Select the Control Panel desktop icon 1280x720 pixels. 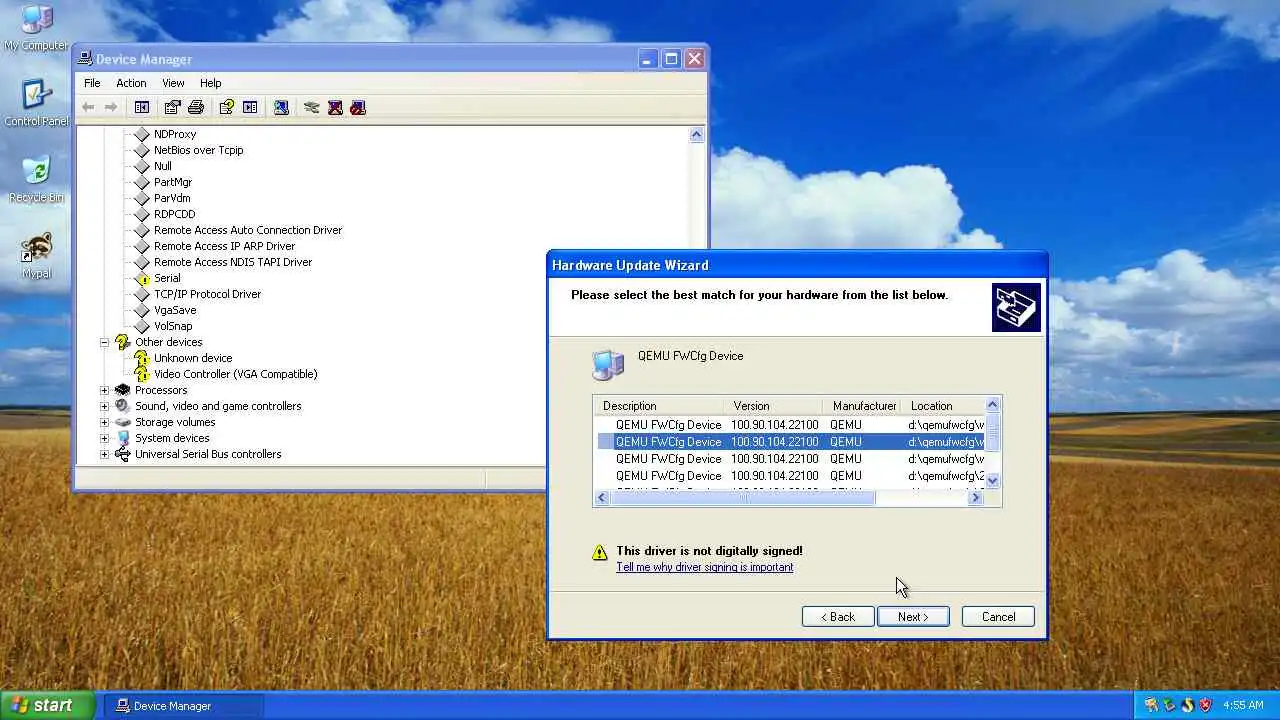[x=36, y=104]
